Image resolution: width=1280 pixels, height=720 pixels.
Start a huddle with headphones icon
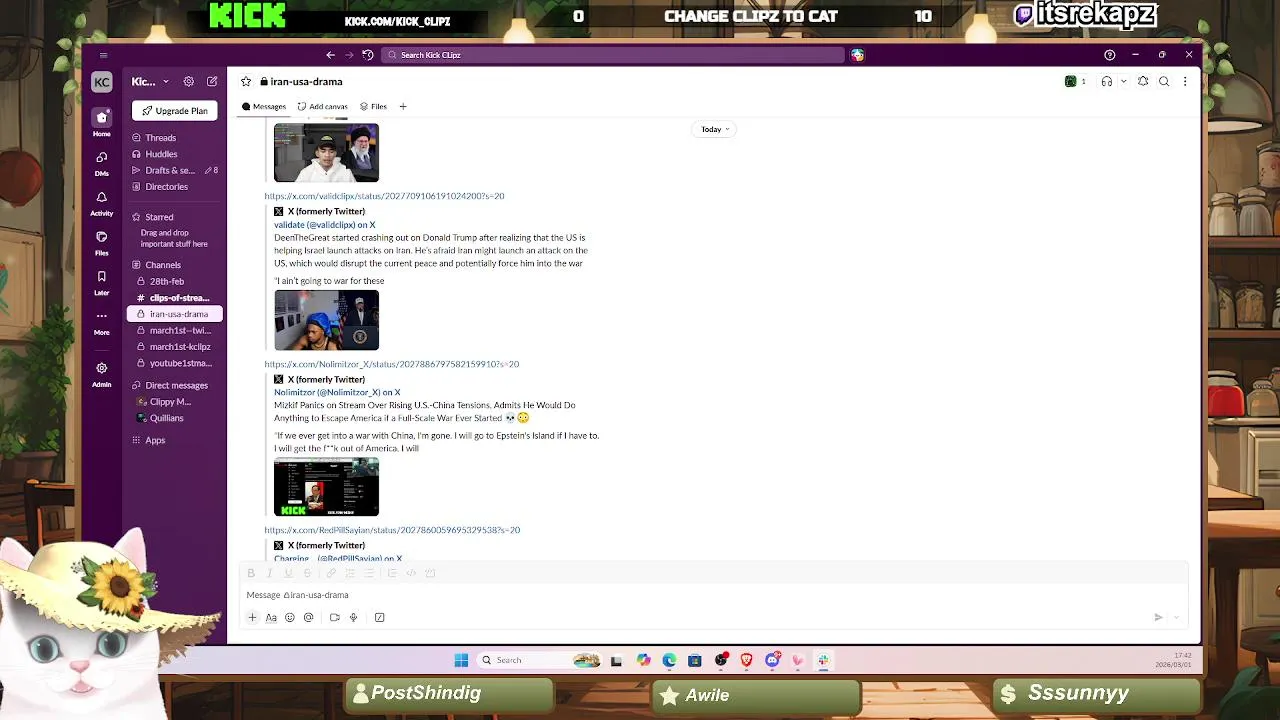click(1106, 82)
